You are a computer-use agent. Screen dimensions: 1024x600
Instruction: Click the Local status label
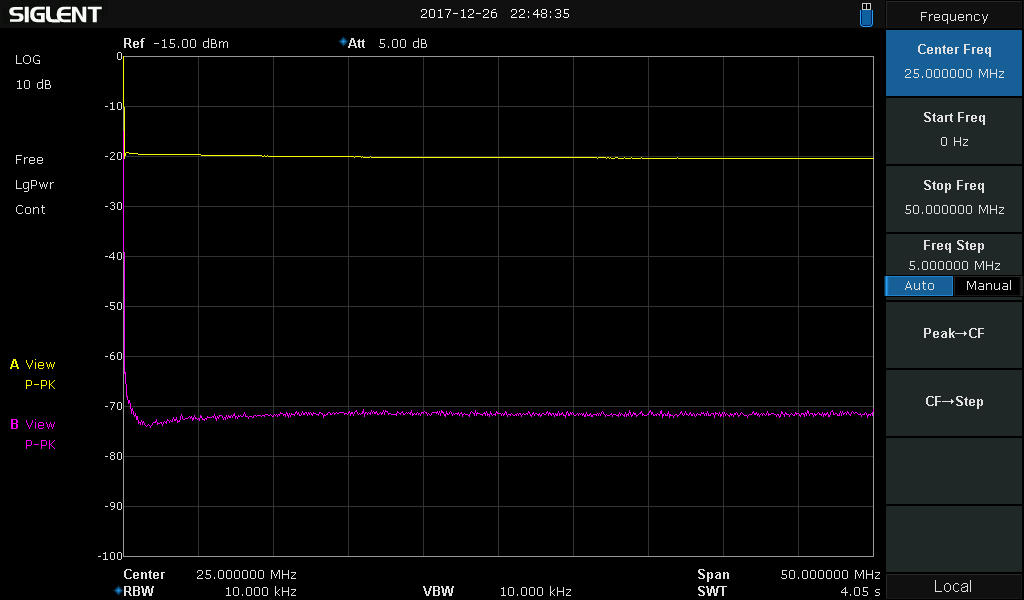[953, 587]
